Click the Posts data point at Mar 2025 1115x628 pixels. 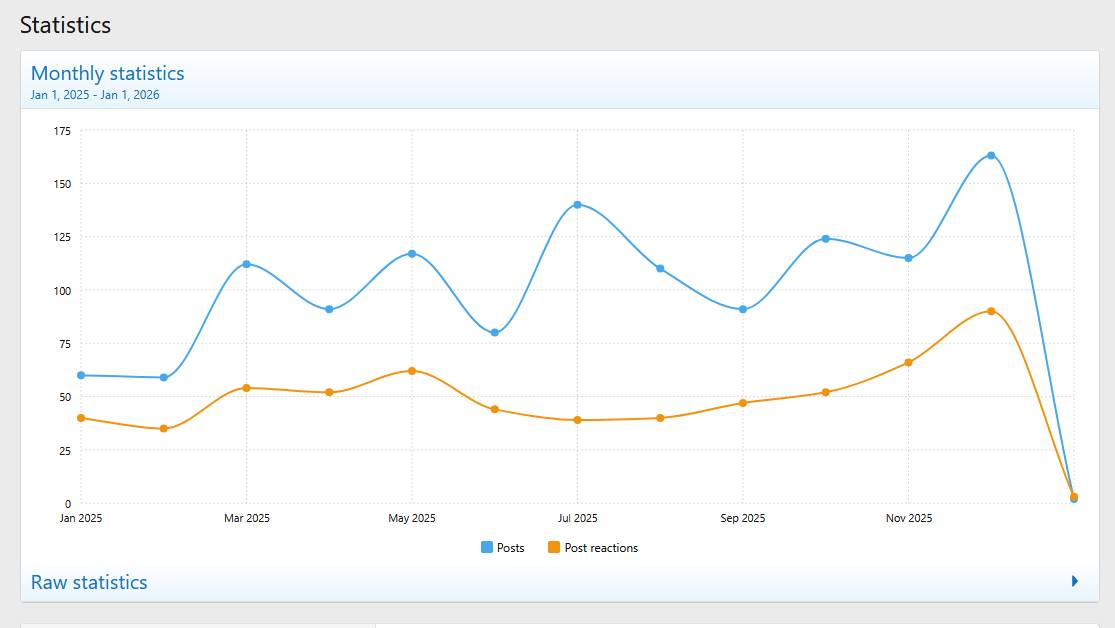(x=246, y=264)
